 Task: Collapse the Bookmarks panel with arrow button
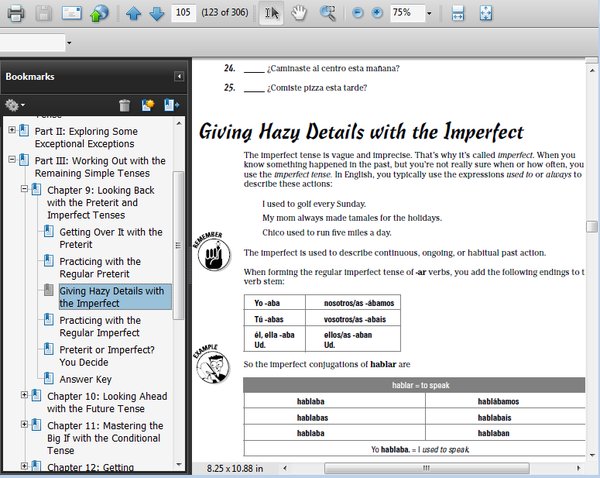179,76
